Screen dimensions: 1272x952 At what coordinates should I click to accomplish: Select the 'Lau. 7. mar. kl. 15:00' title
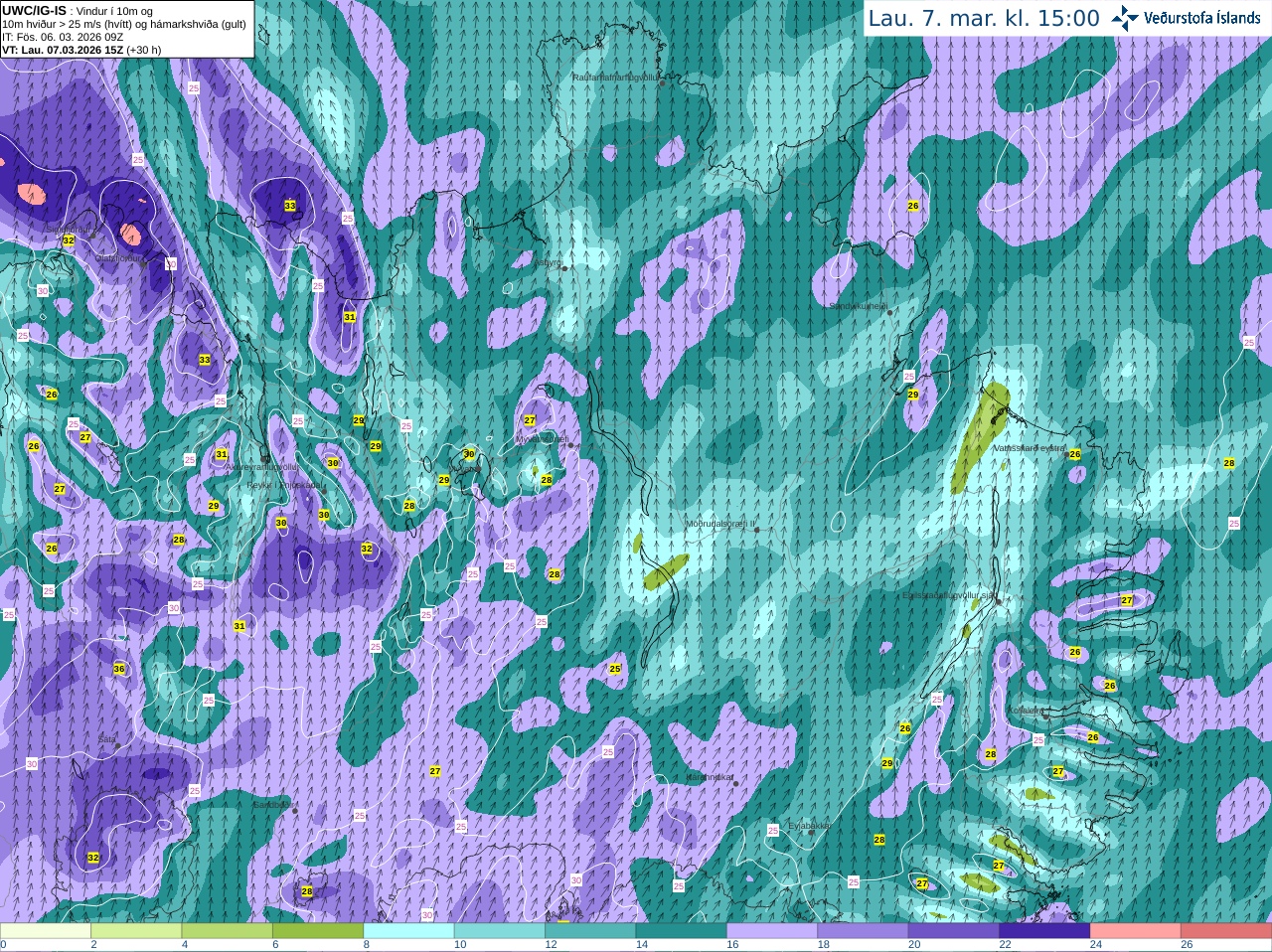tap(984, 19)
